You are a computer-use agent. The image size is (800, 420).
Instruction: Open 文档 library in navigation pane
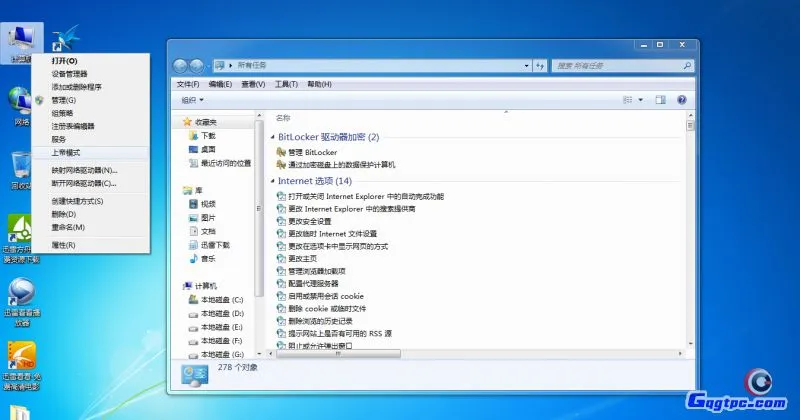[x=202, y=232]
